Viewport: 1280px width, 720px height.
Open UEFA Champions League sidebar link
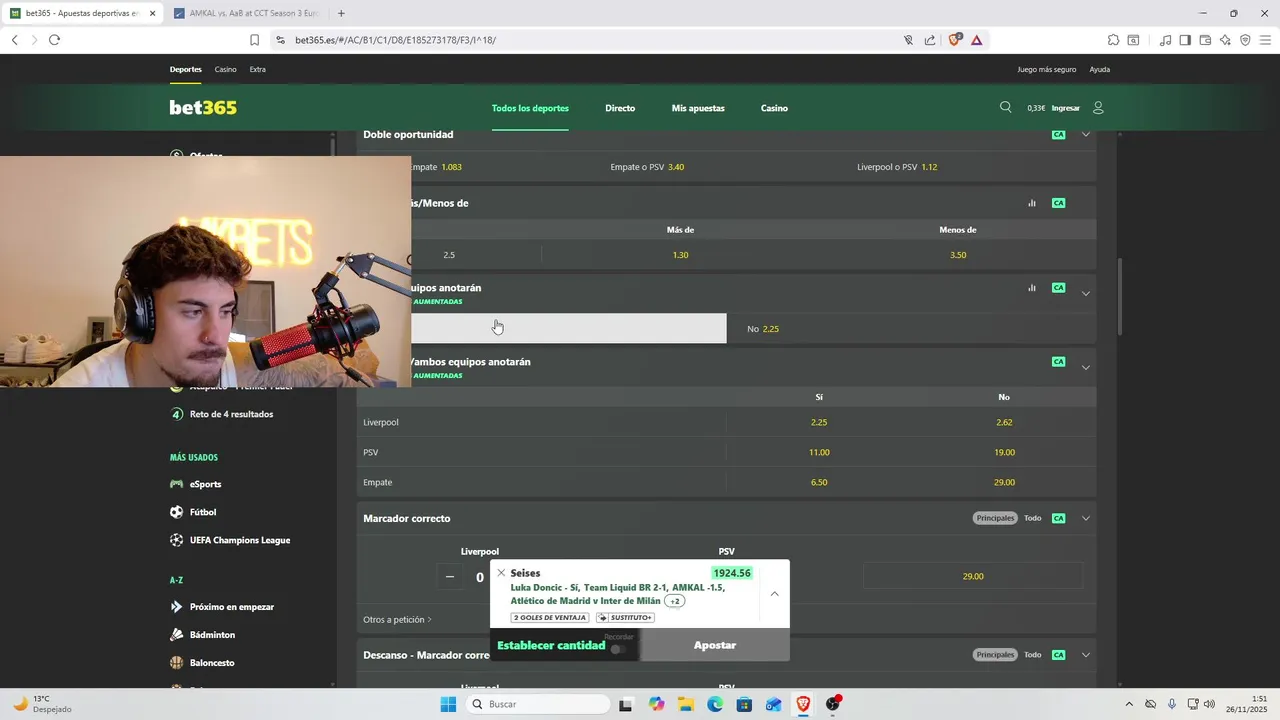tap(240, 540)
